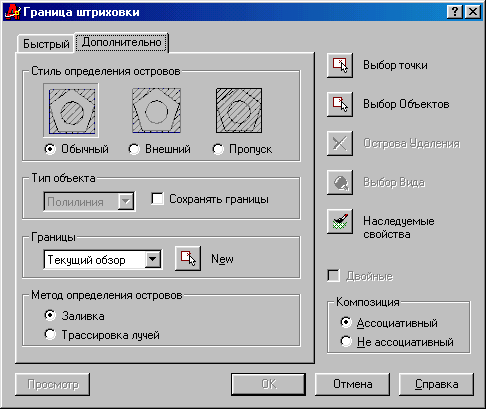Click the New boundary set pick icon
486x409 pixels.
pos(188,258)
